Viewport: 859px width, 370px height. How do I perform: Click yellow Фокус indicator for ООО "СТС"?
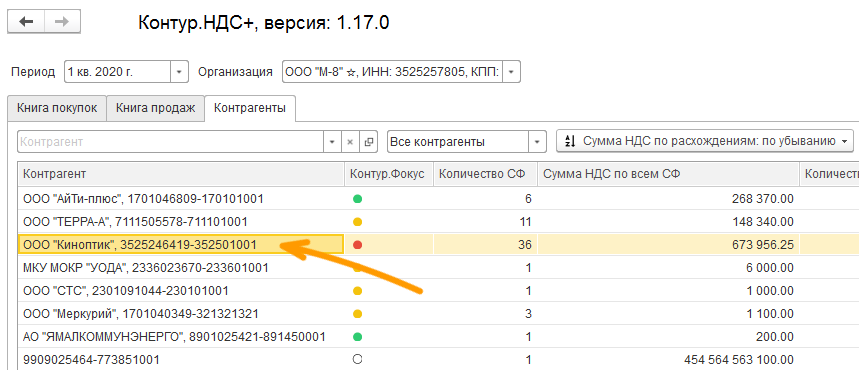358,291
